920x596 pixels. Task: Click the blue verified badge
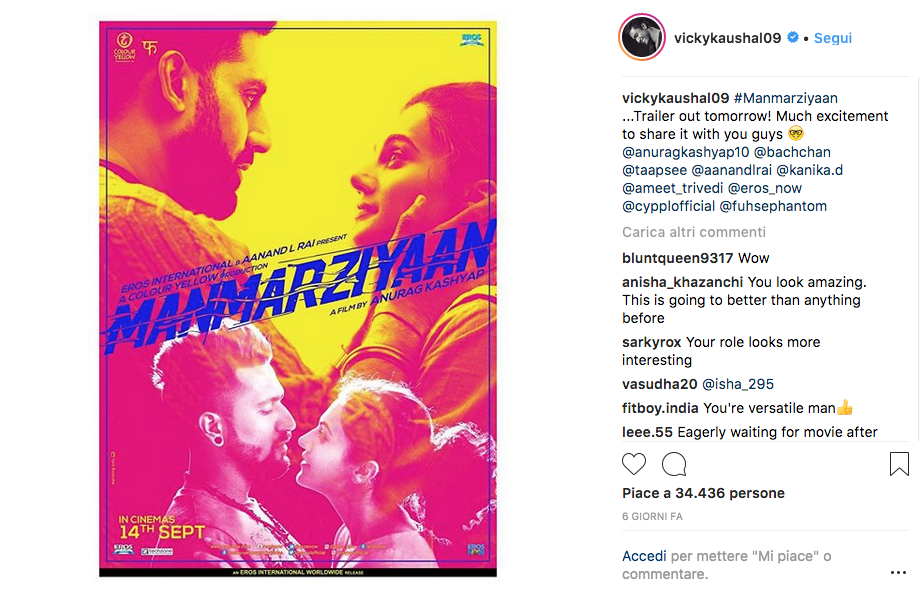(x=793, y=37)
